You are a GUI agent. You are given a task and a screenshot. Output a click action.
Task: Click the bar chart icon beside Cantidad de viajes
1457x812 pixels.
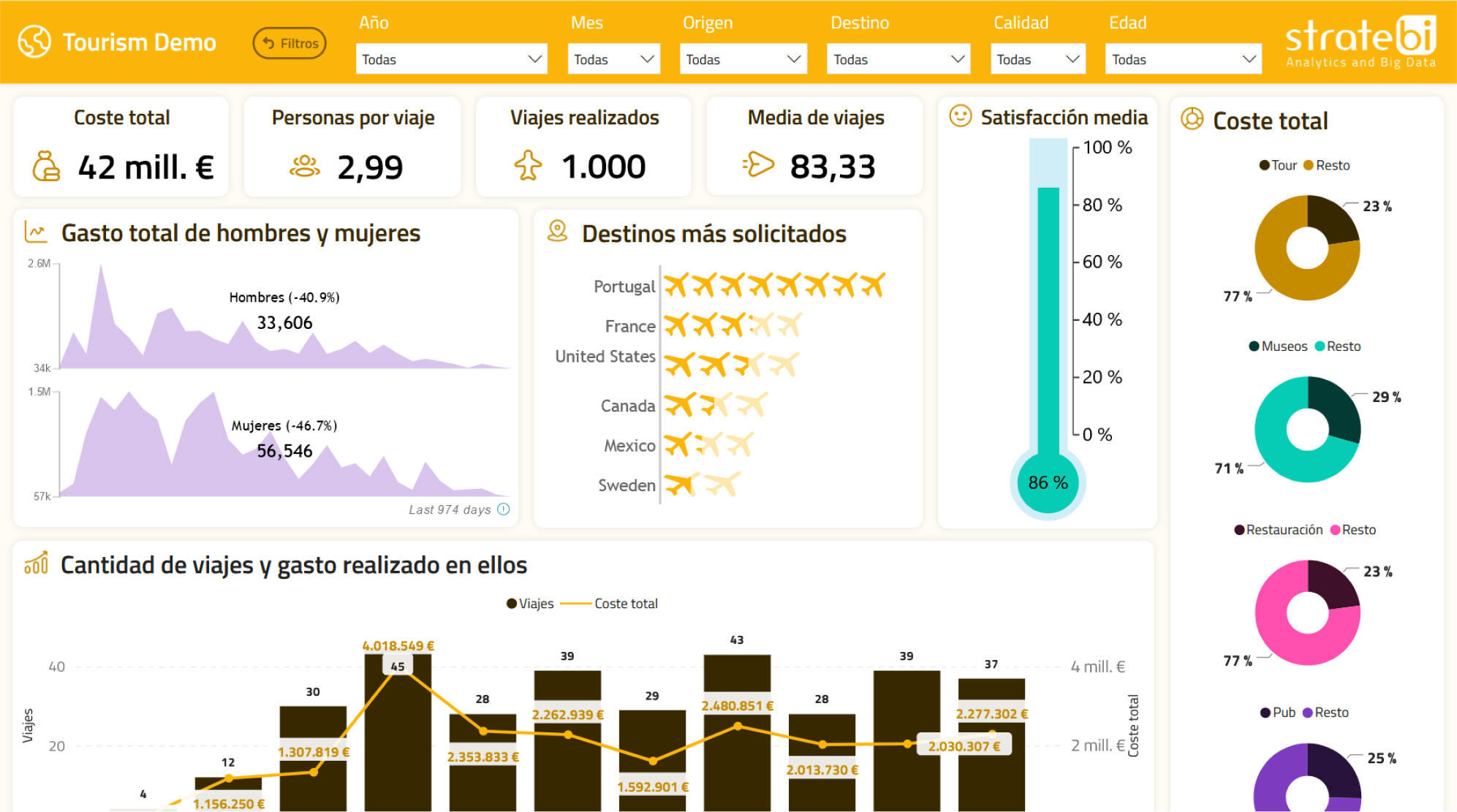point(36,564)
